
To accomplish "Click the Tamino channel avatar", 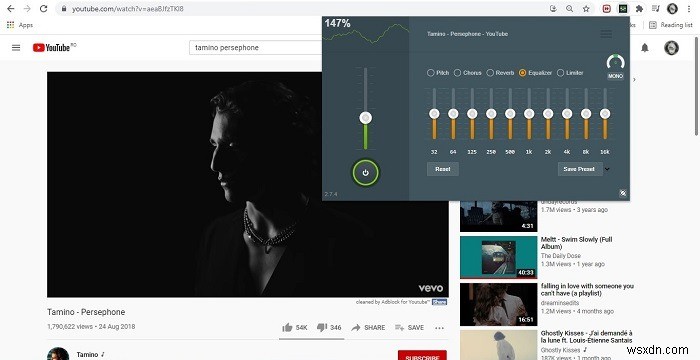I will [58, 354].
